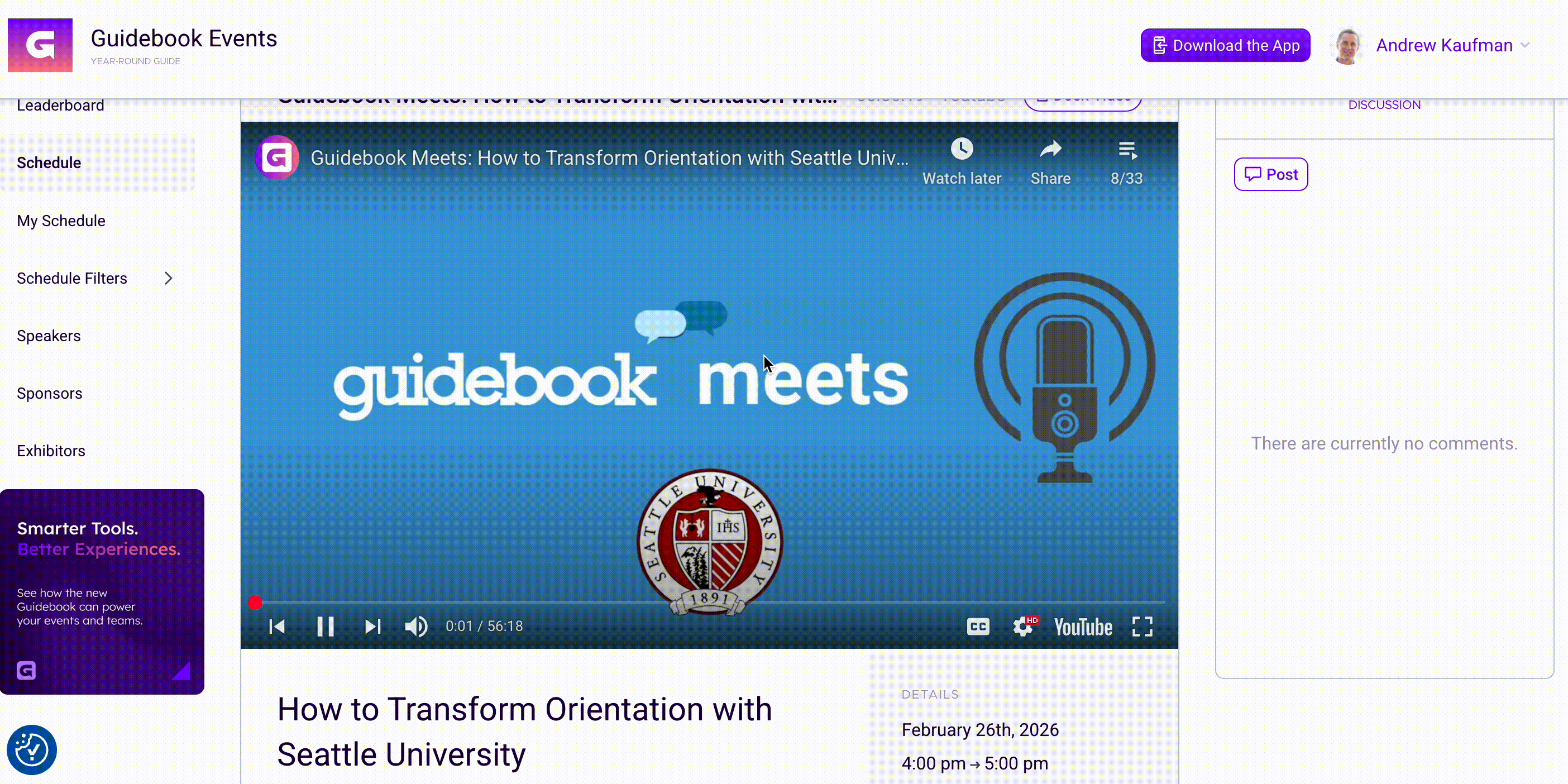Open the video title link in player

pos(609,157)
